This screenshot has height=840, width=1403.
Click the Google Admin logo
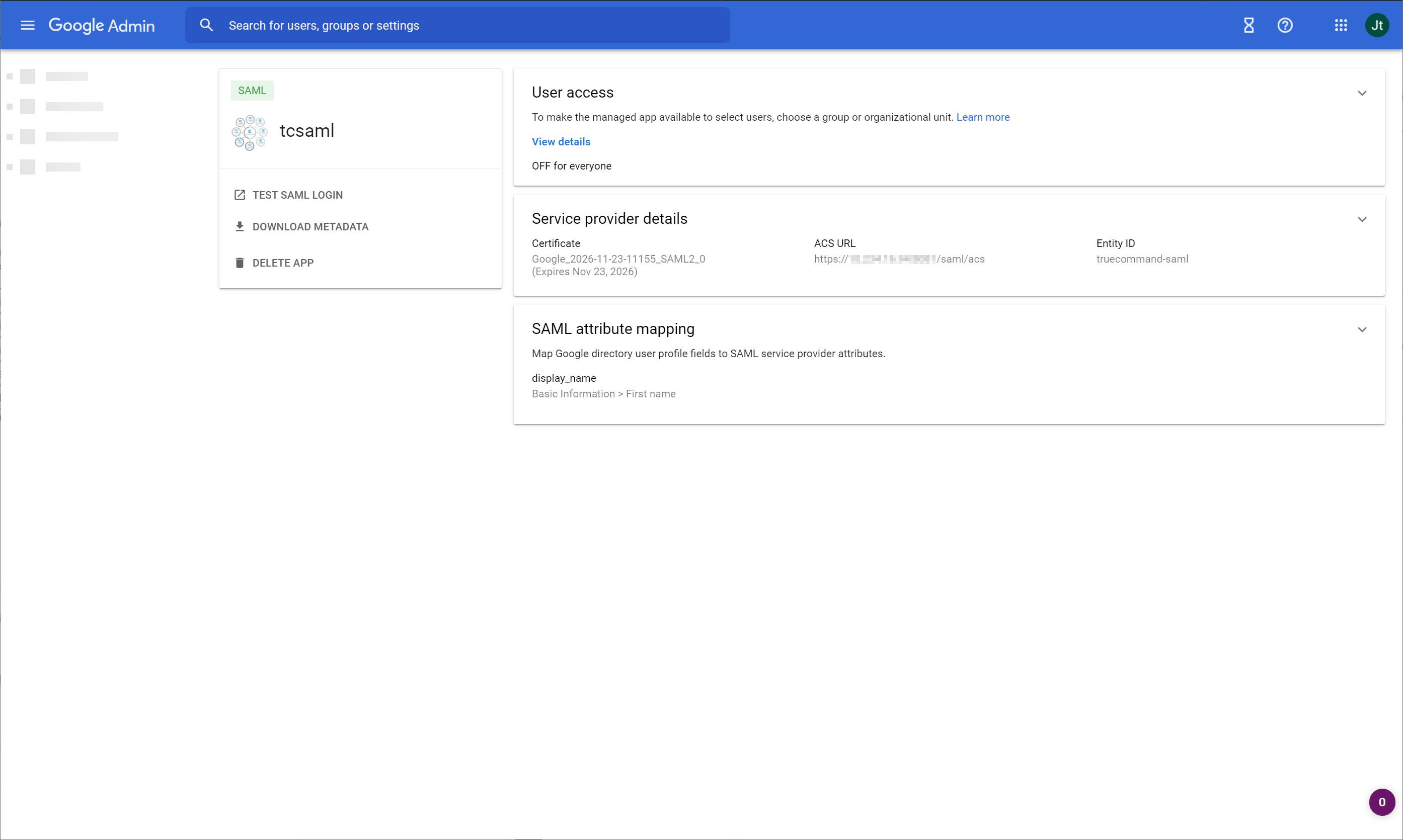pos(102,25)
